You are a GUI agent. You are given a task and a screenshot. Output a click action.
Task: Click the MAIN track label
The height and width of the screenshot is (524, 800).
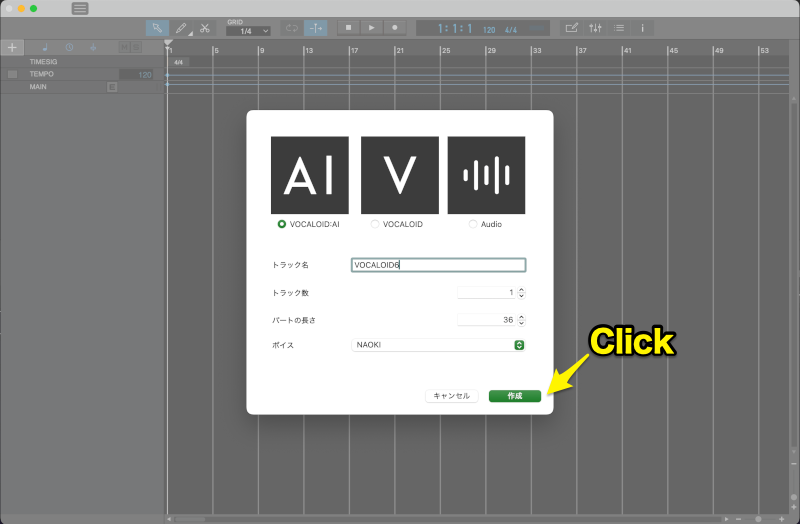(x=38, y=87)
